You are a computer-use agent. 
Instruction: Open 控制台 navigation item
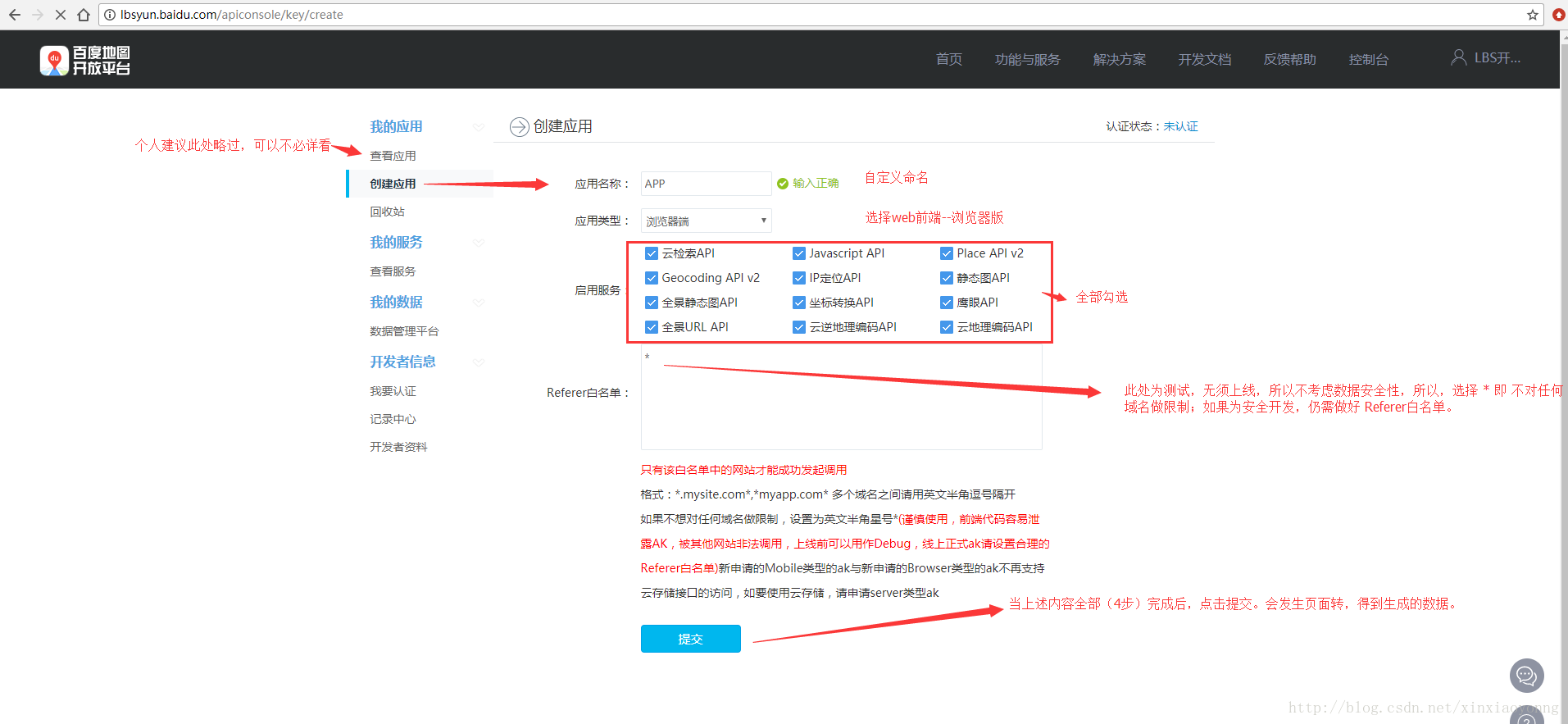pos(1369,59)
